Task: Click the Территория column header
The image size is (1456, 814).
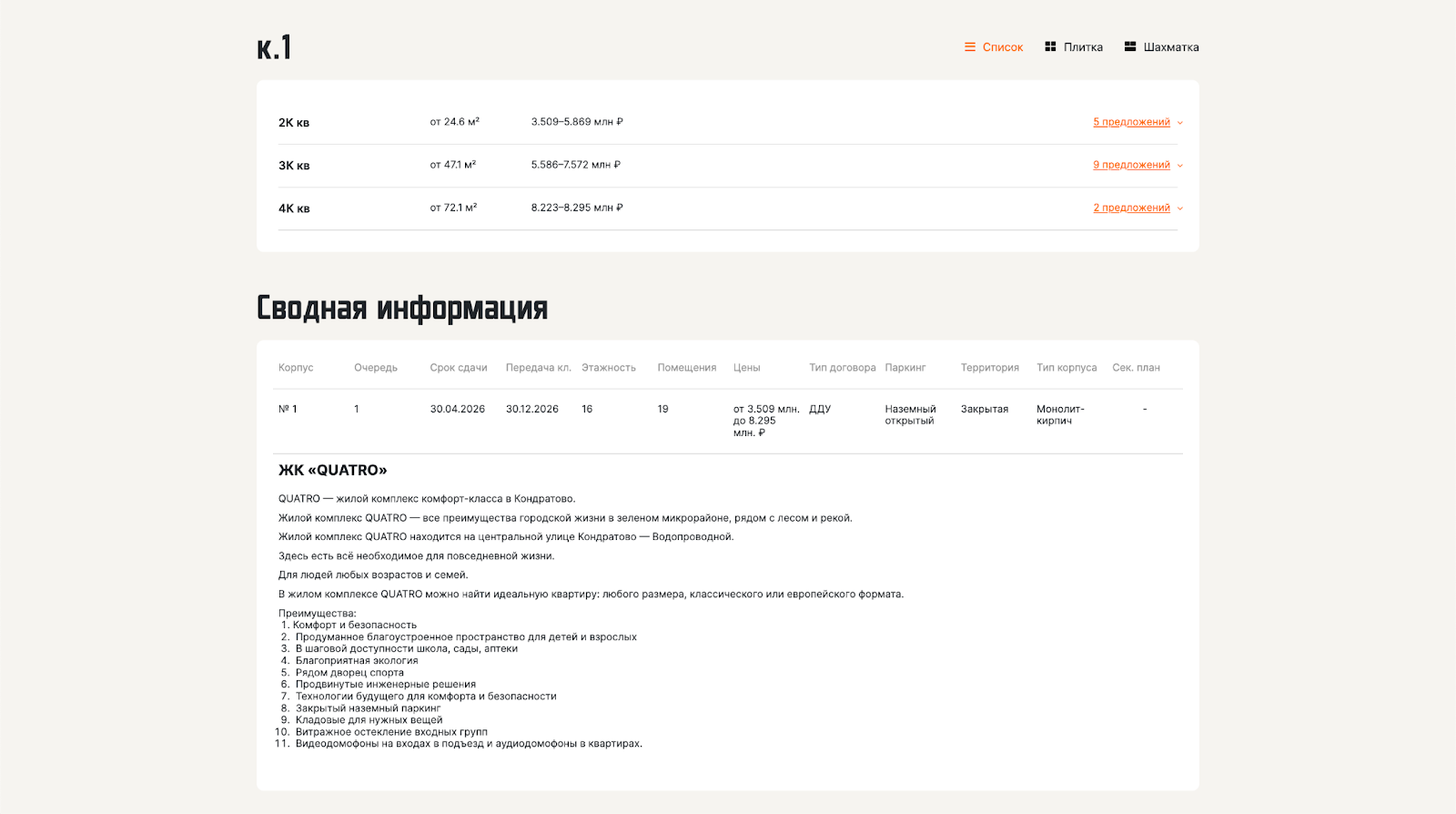Action: click(x=990, y=368)
